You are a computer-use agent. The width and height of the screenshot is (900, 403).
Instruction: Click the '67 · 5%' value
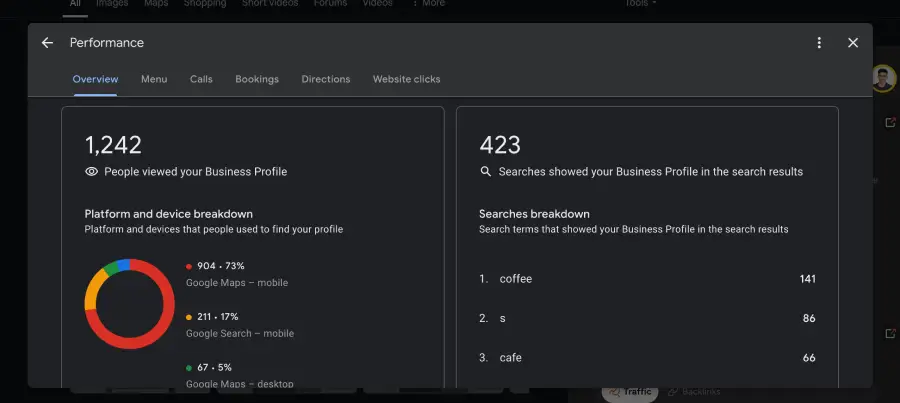[215, 367]
